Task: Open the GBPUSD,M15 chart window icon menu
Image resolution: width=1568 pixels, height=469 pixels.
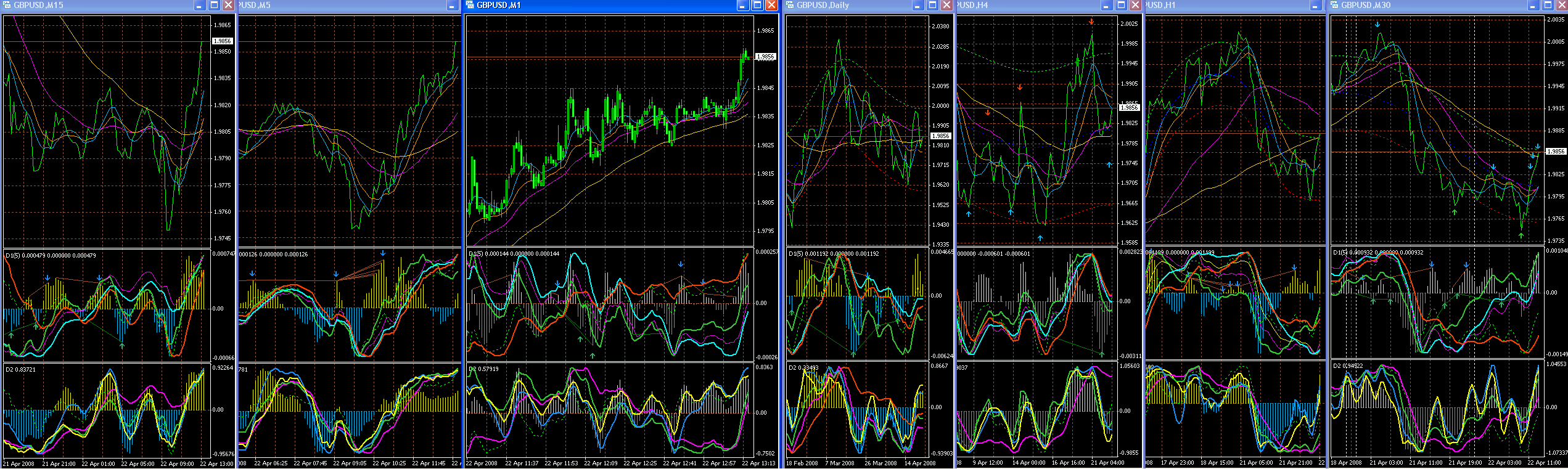Action: click(x=7, y=5)
